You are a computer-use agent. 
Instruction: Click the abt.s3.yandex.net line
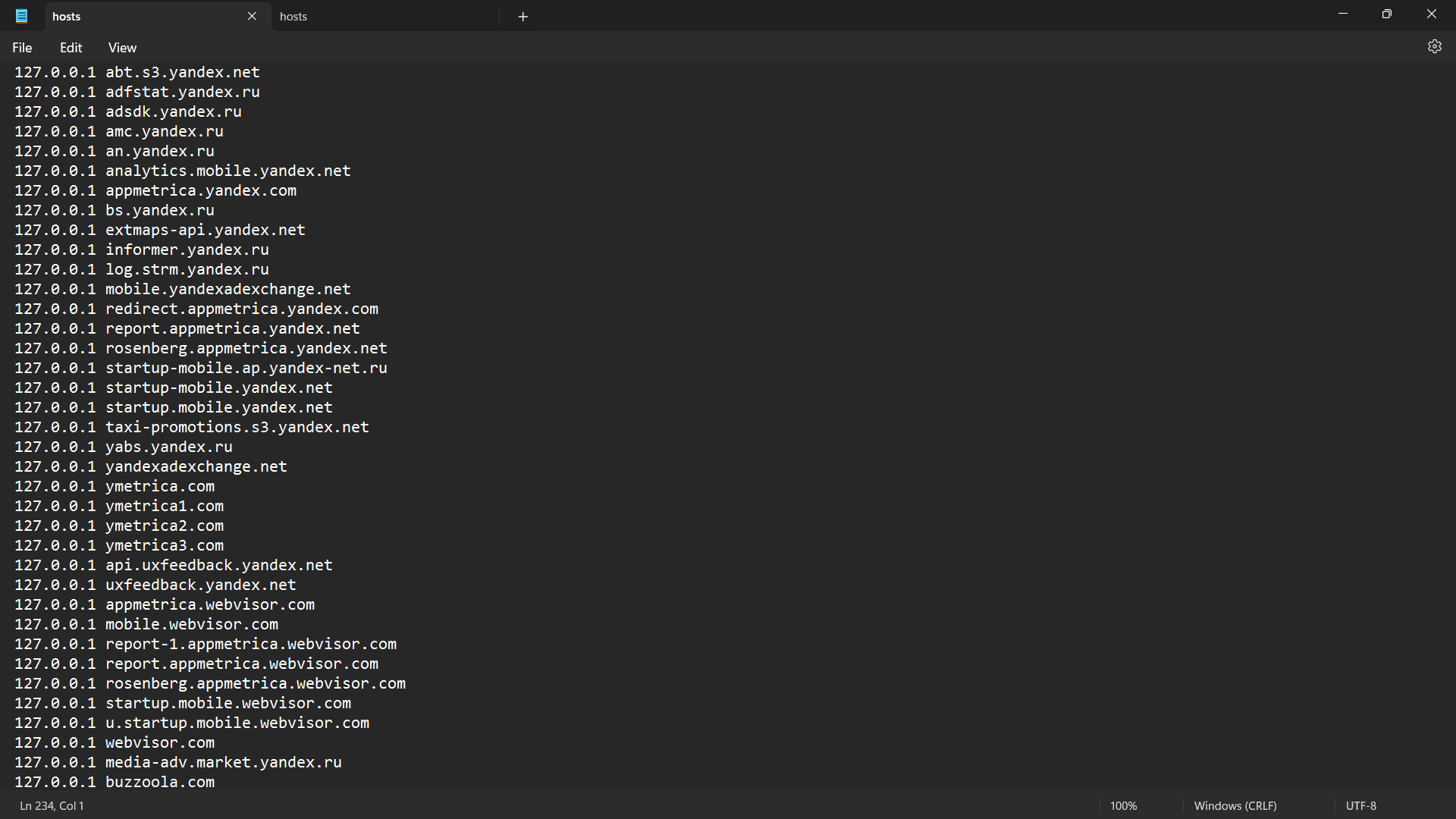click(x=137, y=72)
